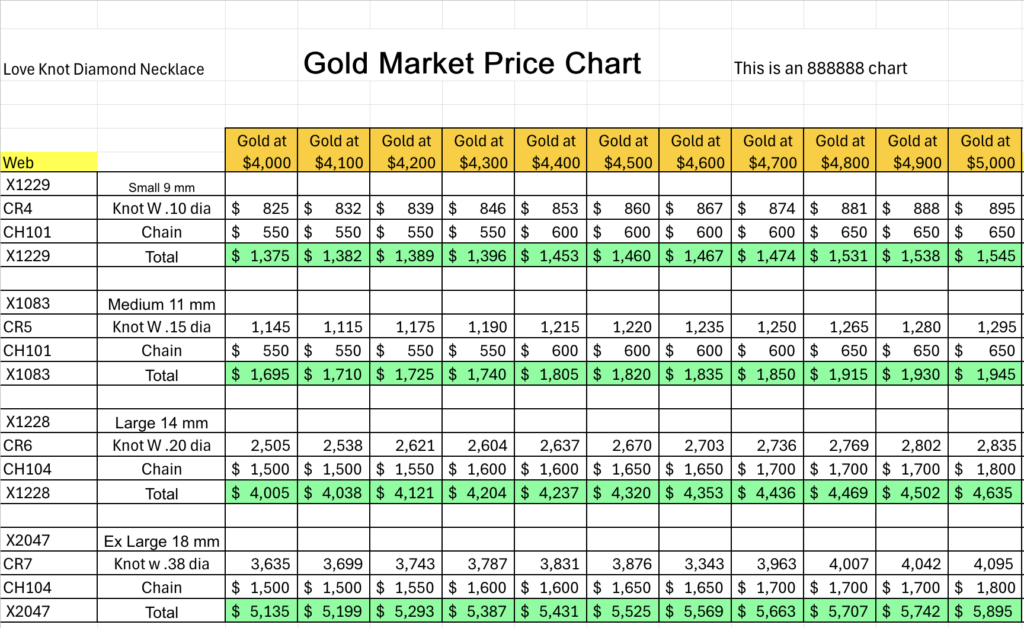Select the green total cell showing $4,121

pyautogui.click(x=406, y=493)
